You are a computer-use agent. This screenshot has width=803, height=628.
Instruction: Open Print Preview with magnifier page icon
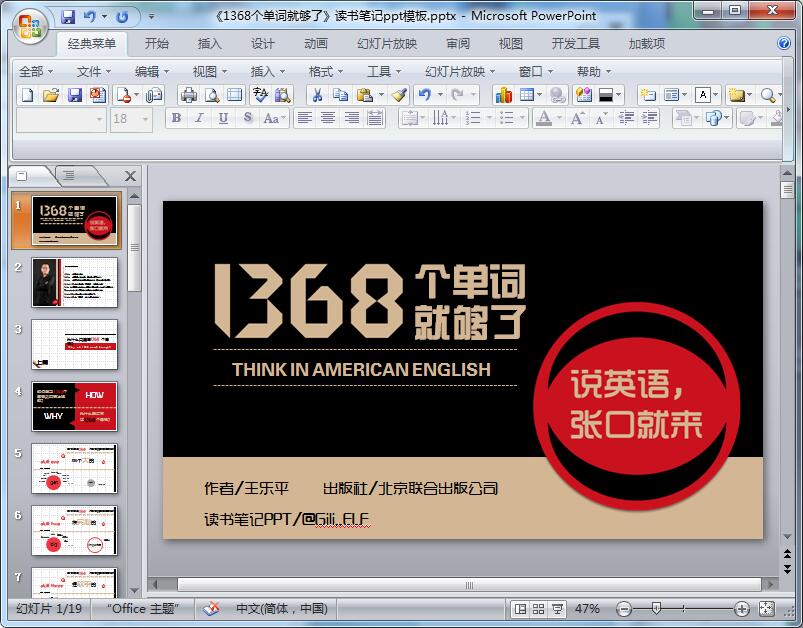pyautogui.click(x=212, y=95)
